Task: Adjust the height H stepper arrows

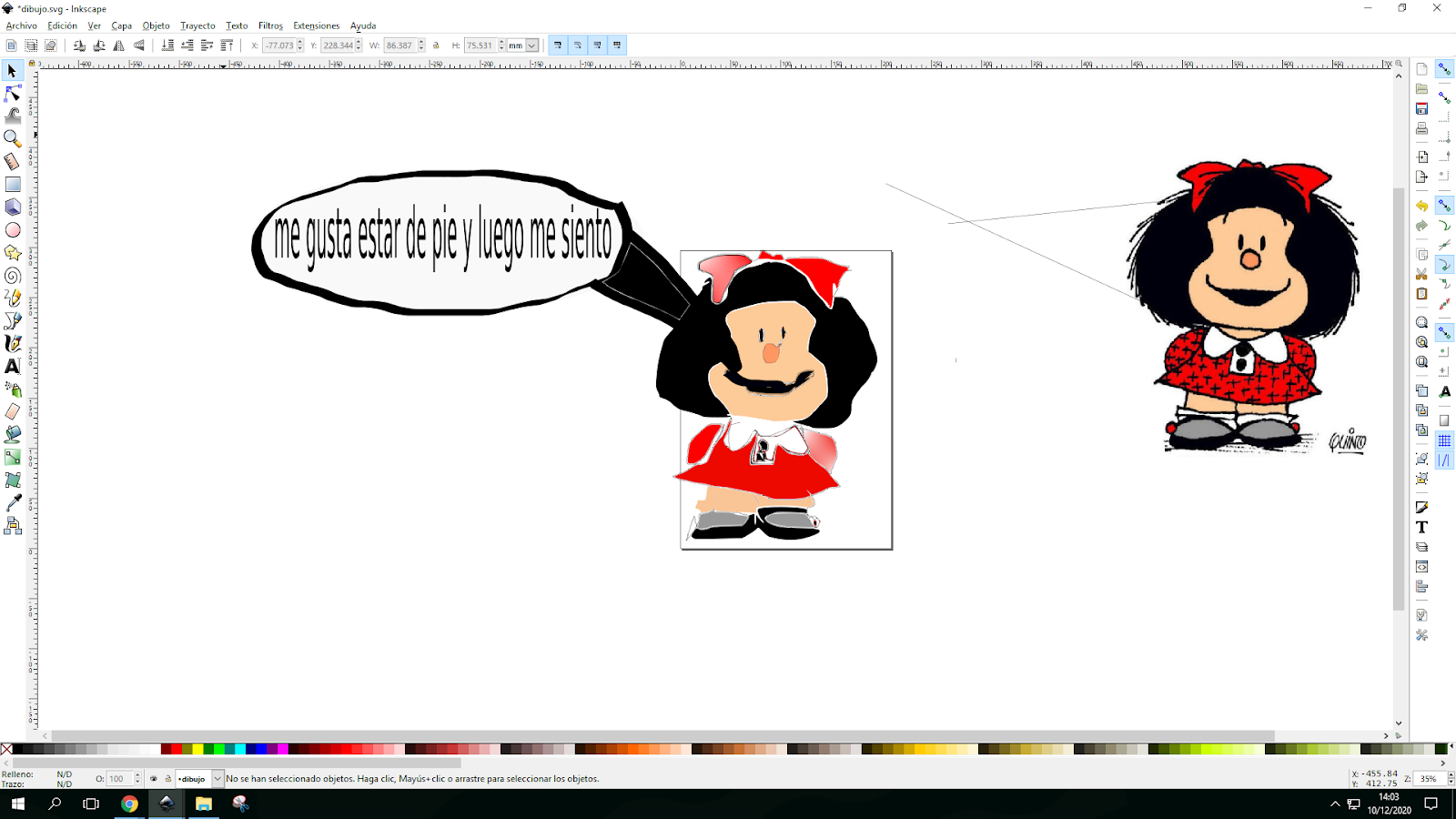Action: (x=501, y=45)
